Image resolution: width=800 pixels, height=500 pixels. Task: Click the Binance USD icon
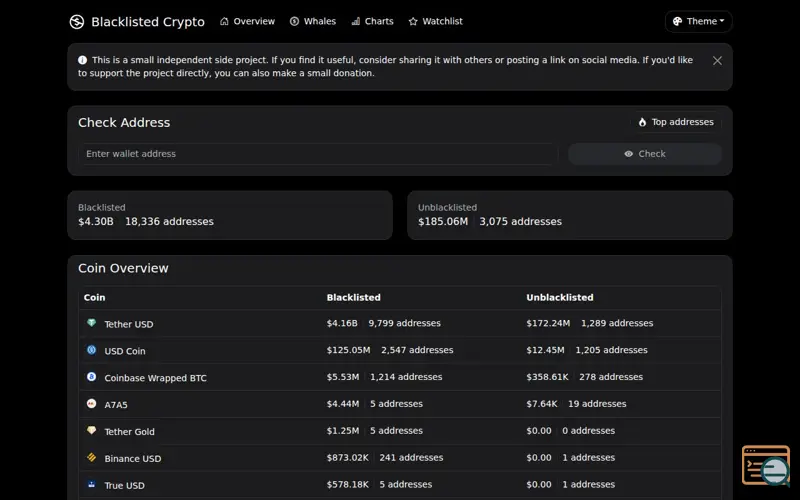[x=91, y=457]
